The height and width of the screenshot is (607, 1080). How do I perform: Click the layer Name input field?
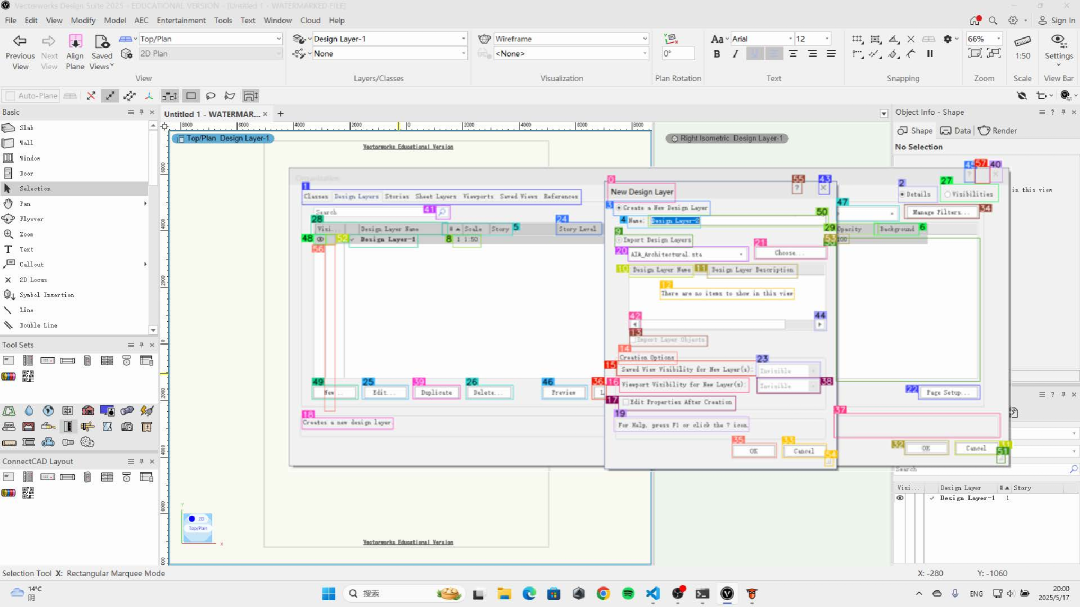730,220
